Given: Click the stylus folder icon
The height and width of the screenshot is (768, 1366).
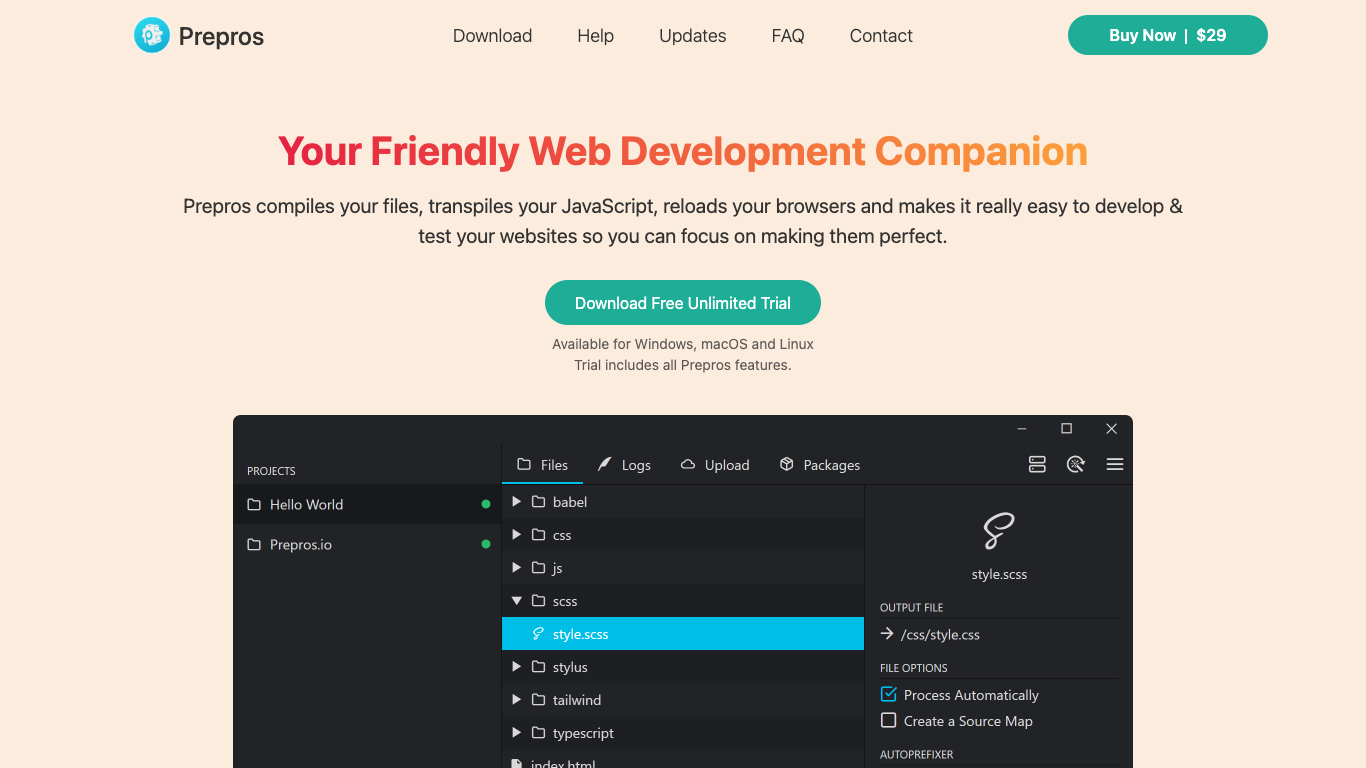Looking at the screenshot, I should pos(538,666).
